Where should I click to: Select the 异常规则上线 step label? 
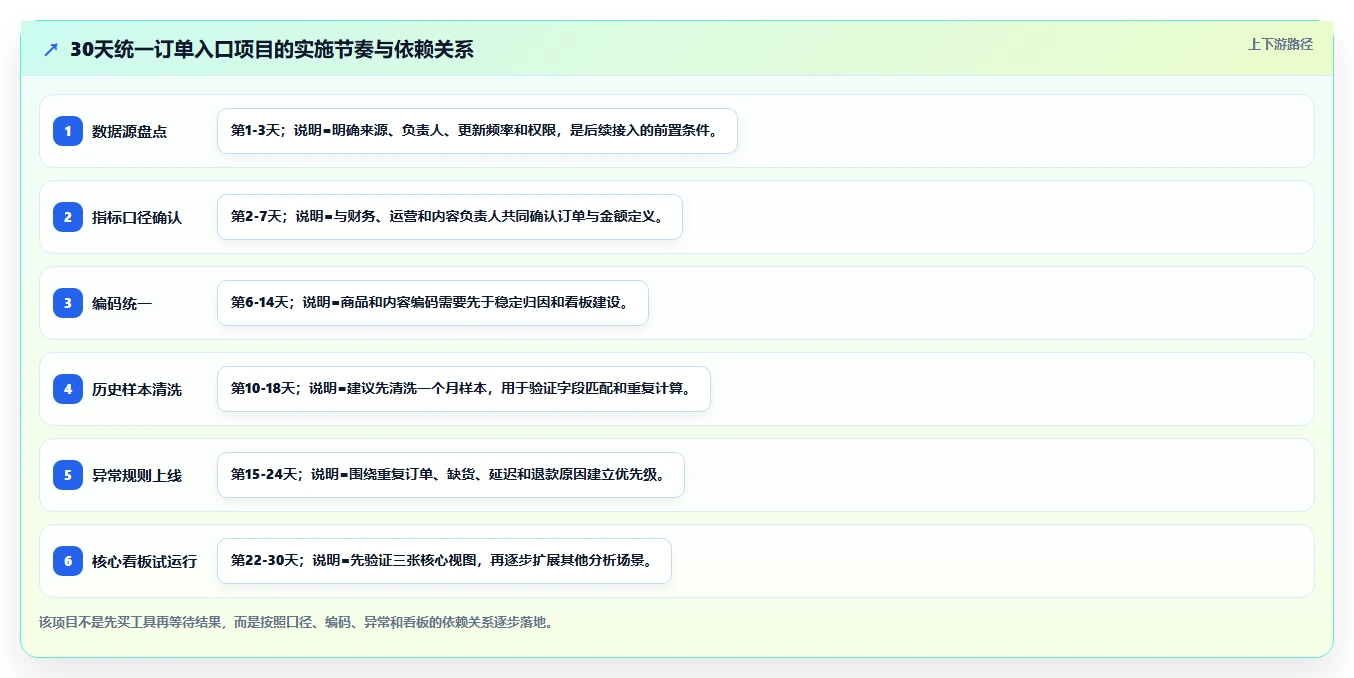[137, 475]
